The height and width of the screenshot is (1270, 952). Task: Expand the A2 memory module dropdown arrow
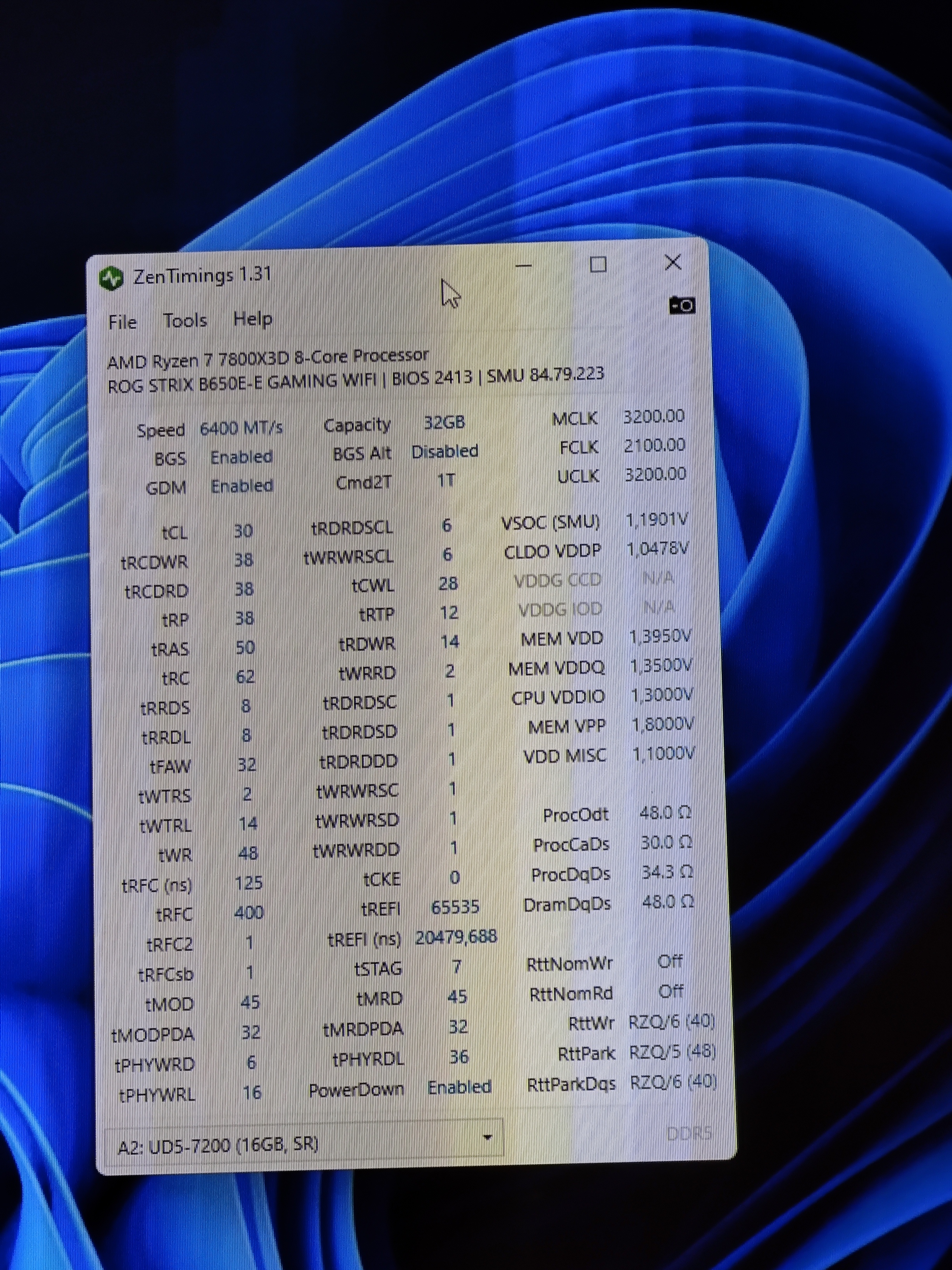[488, 1137]
